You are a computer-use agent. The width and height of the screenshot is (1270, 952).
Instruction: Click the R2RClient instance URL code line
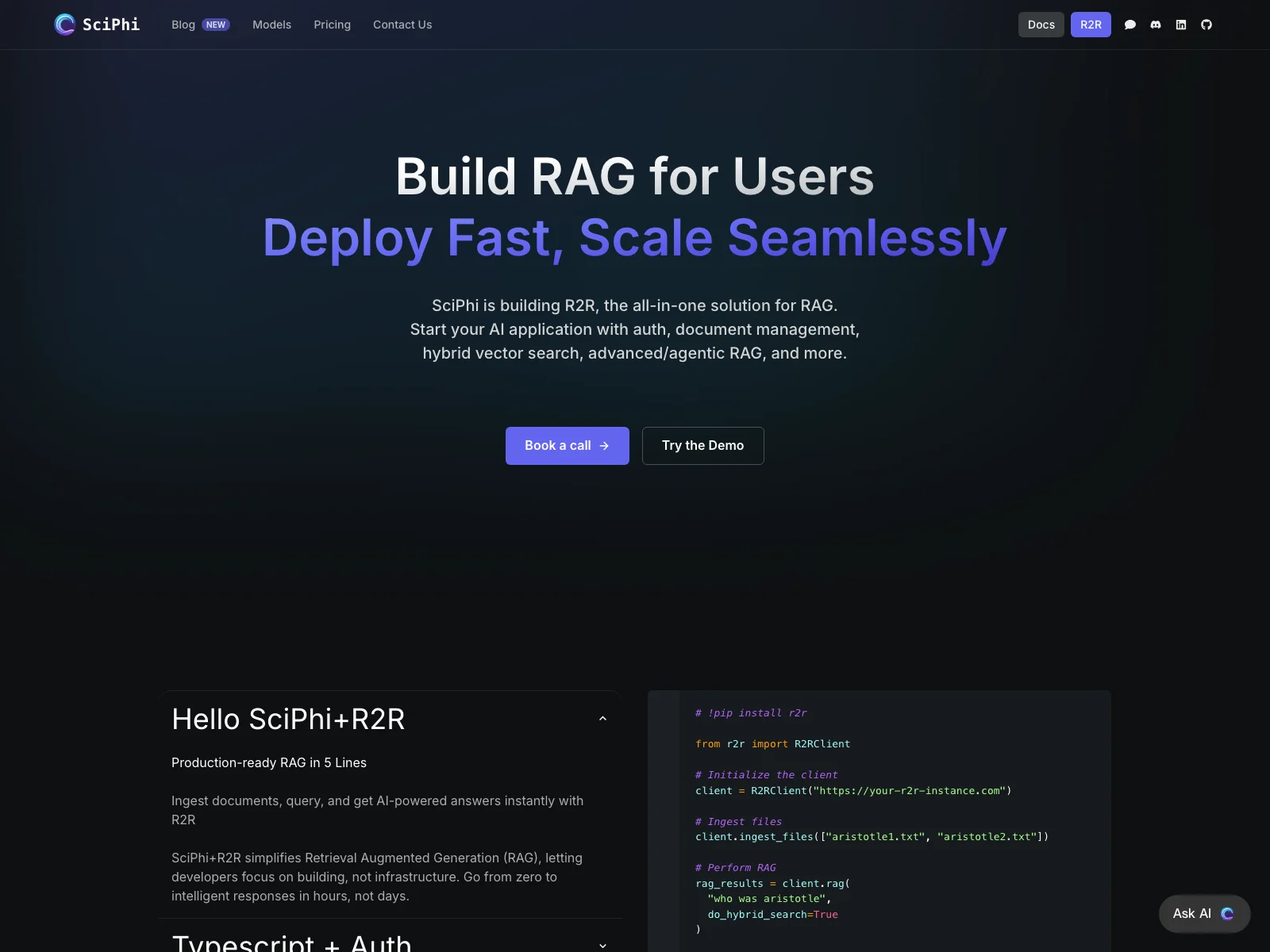853,791
